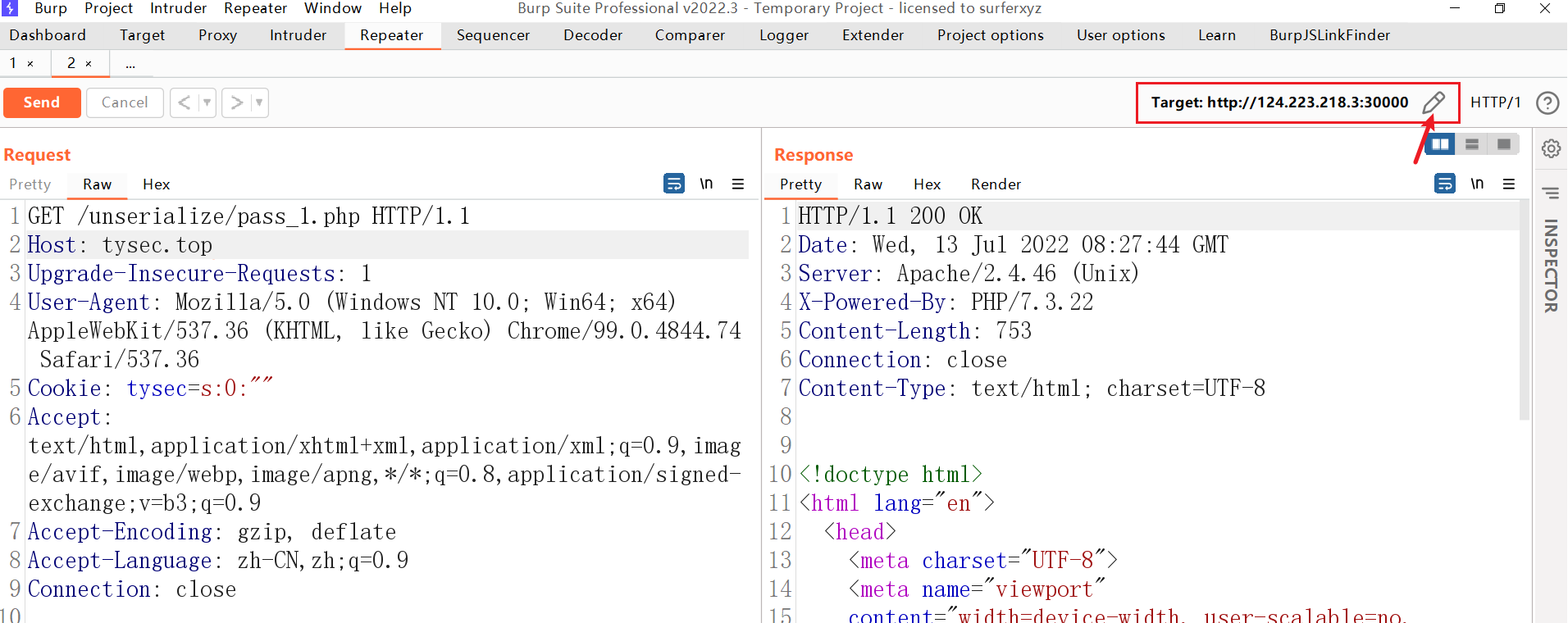The height and width of the screenshot is (623, 1568).
Task: Close Repeater tab 2
Action: 89,63
